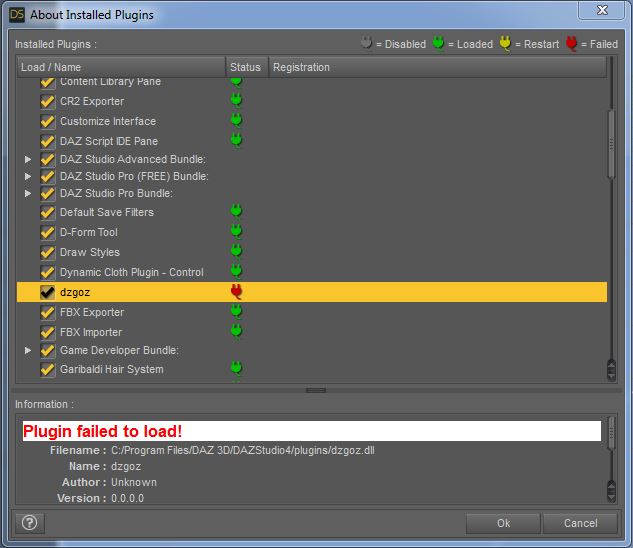Select the FBX Importer row
Viewport: 633px width, 548px height.
[312, 332]
